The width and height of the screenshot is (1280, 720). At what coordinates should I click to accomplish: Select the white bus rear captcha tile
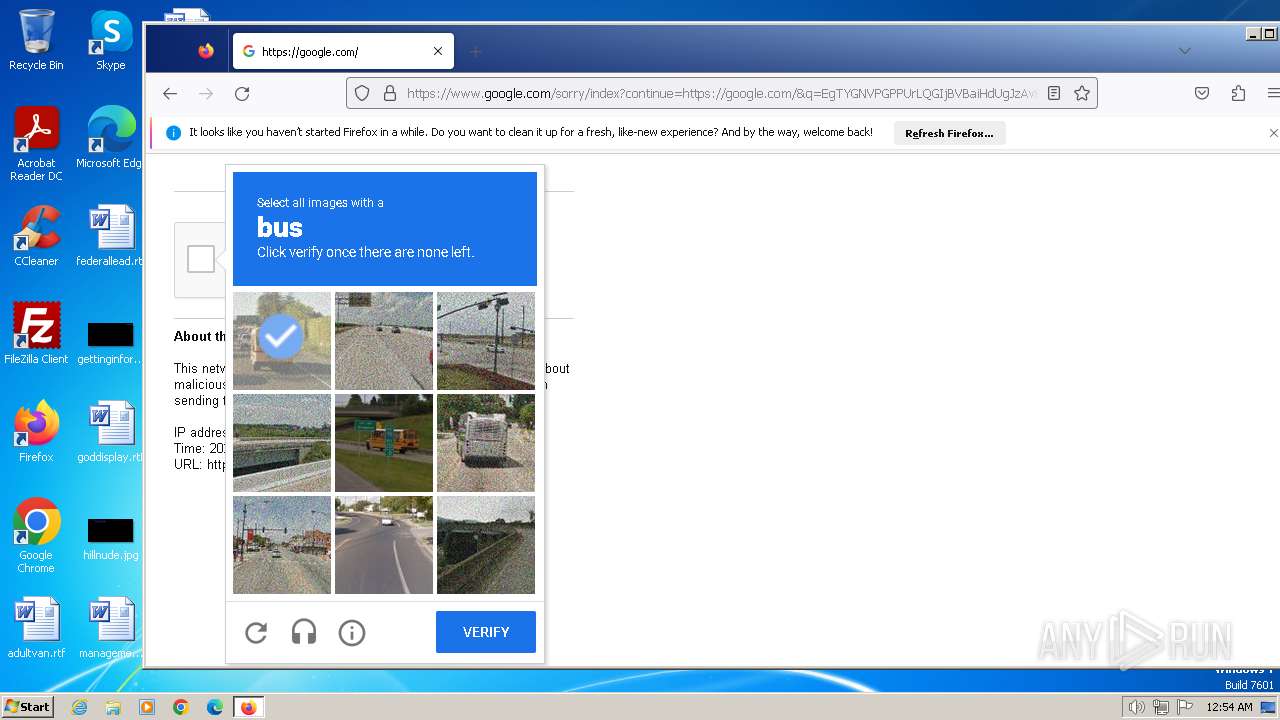click(x=486, y=442)
